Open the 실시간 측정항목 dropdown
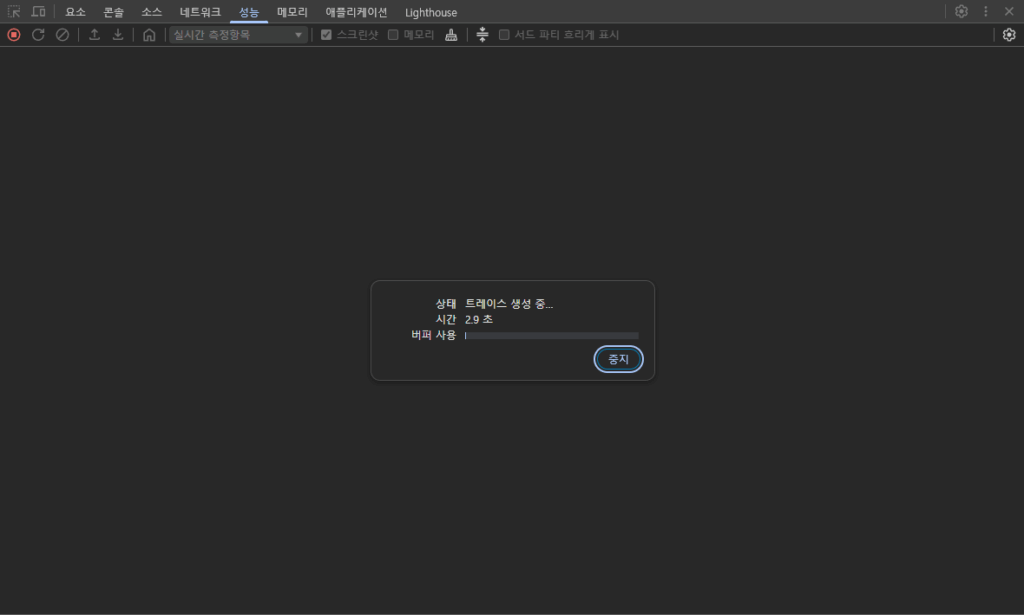 tap(237, 34)
